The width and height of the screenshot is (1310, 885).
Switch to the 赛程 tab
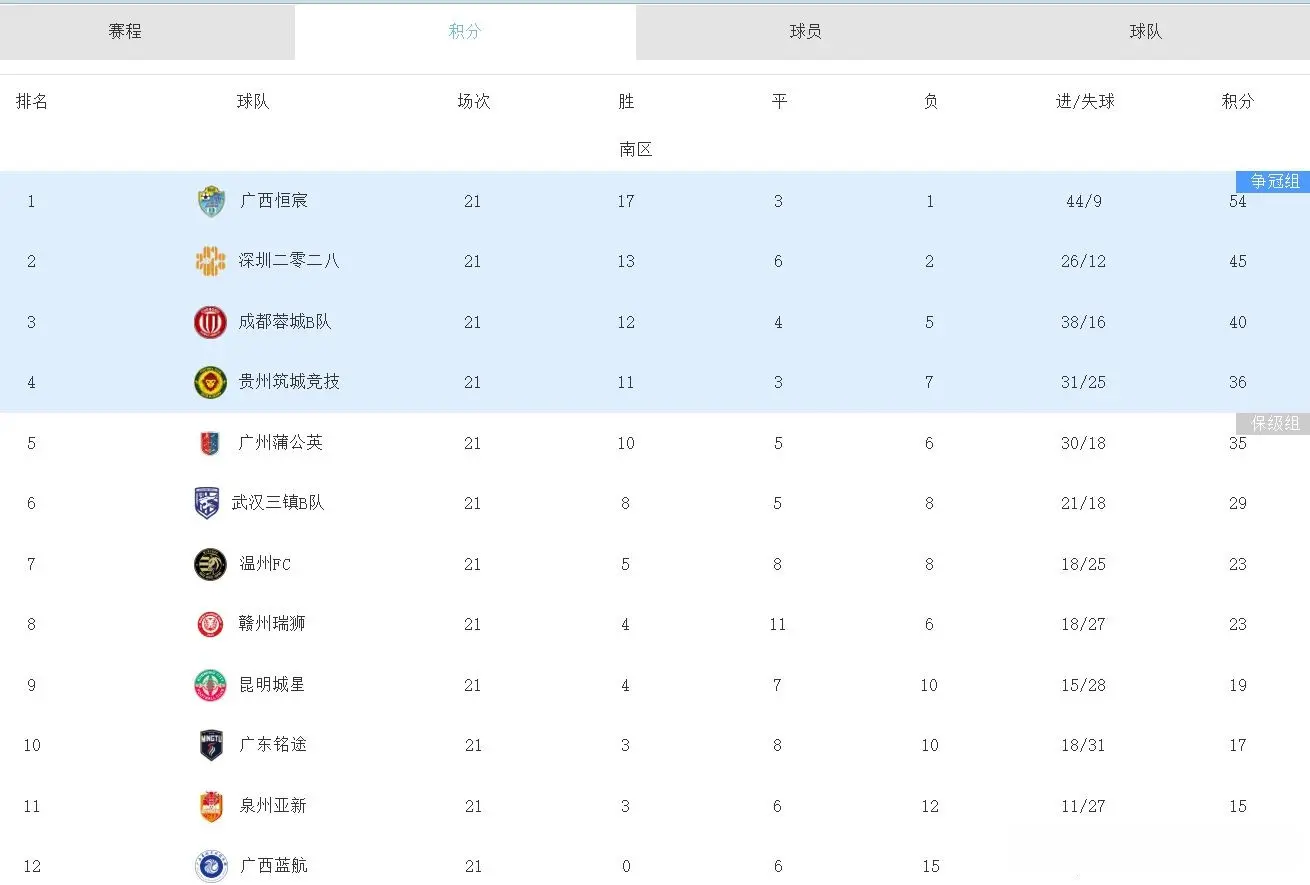(125, 32)
